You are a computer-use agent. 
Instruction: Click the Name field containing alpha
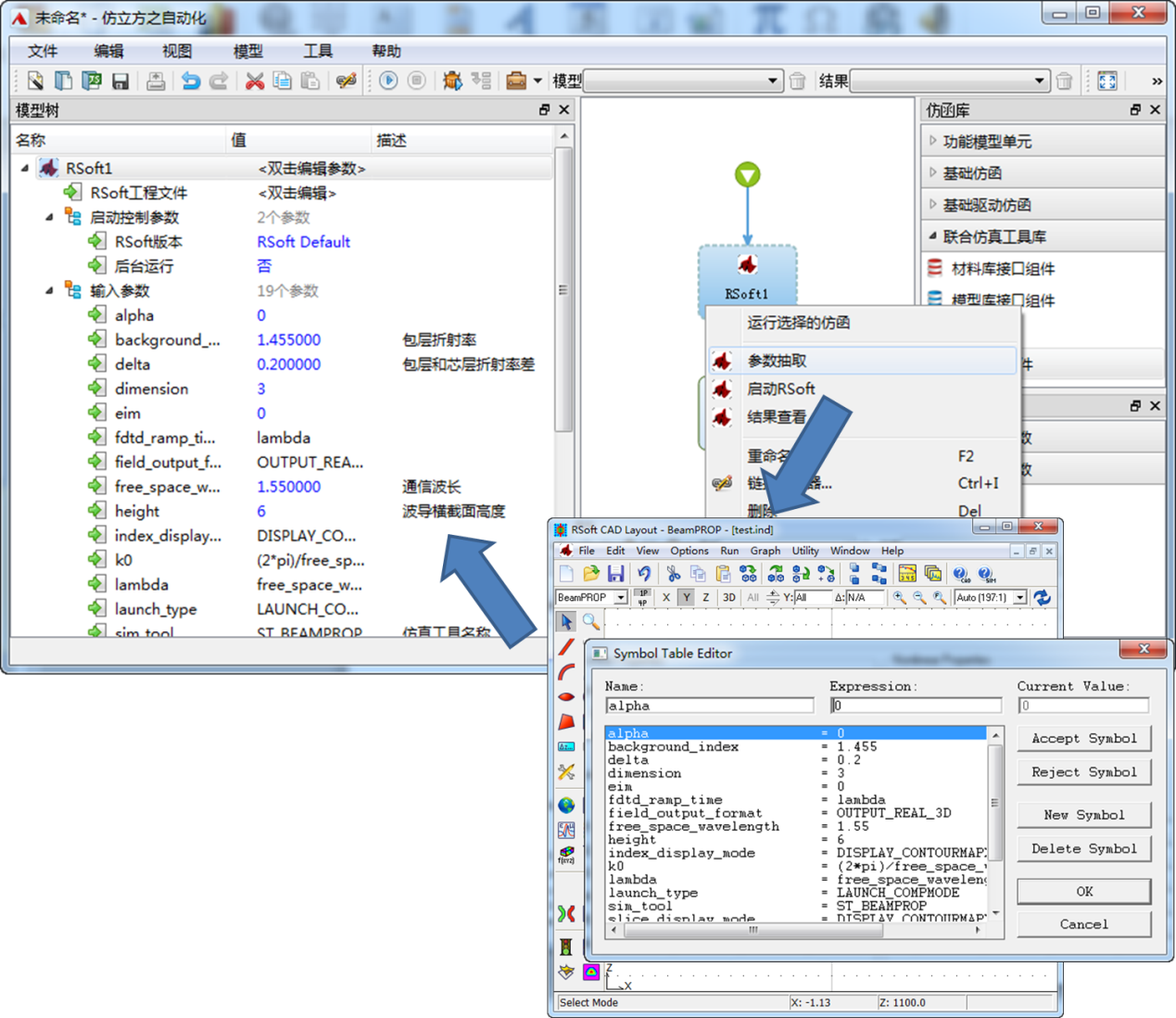point(709,706)
